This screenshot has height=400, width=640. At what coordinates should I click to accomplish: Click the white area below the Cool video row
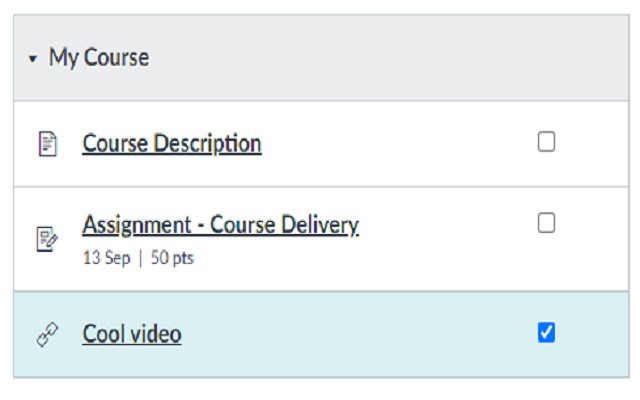coord(320,389)
